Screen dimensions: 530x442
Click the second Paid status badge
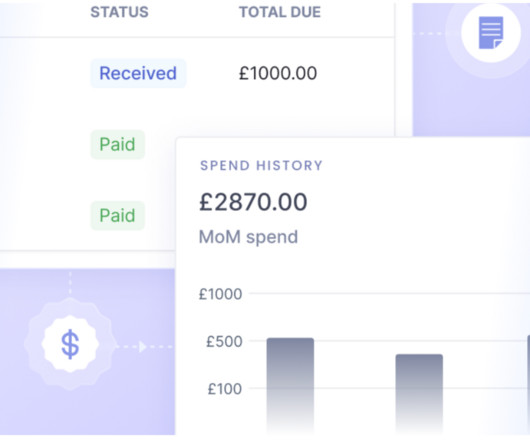[117, 216]
